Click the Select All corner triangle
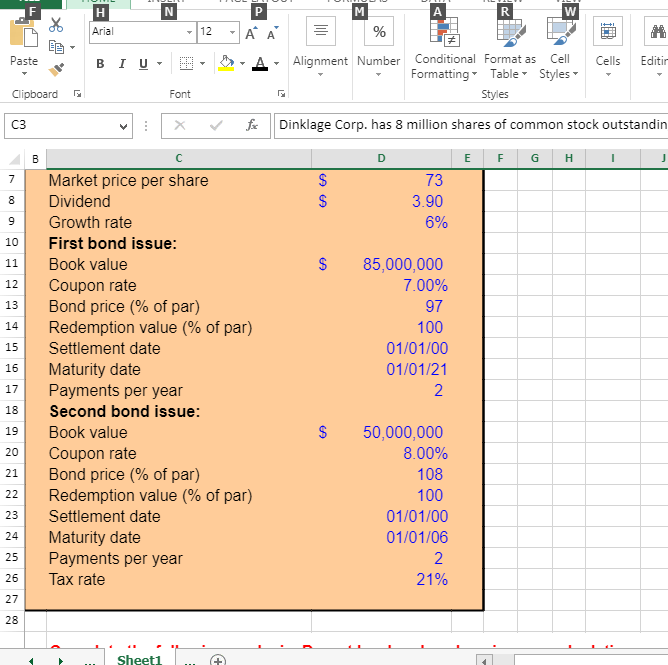Screen dimensions: 668x665 click(14, 159)
